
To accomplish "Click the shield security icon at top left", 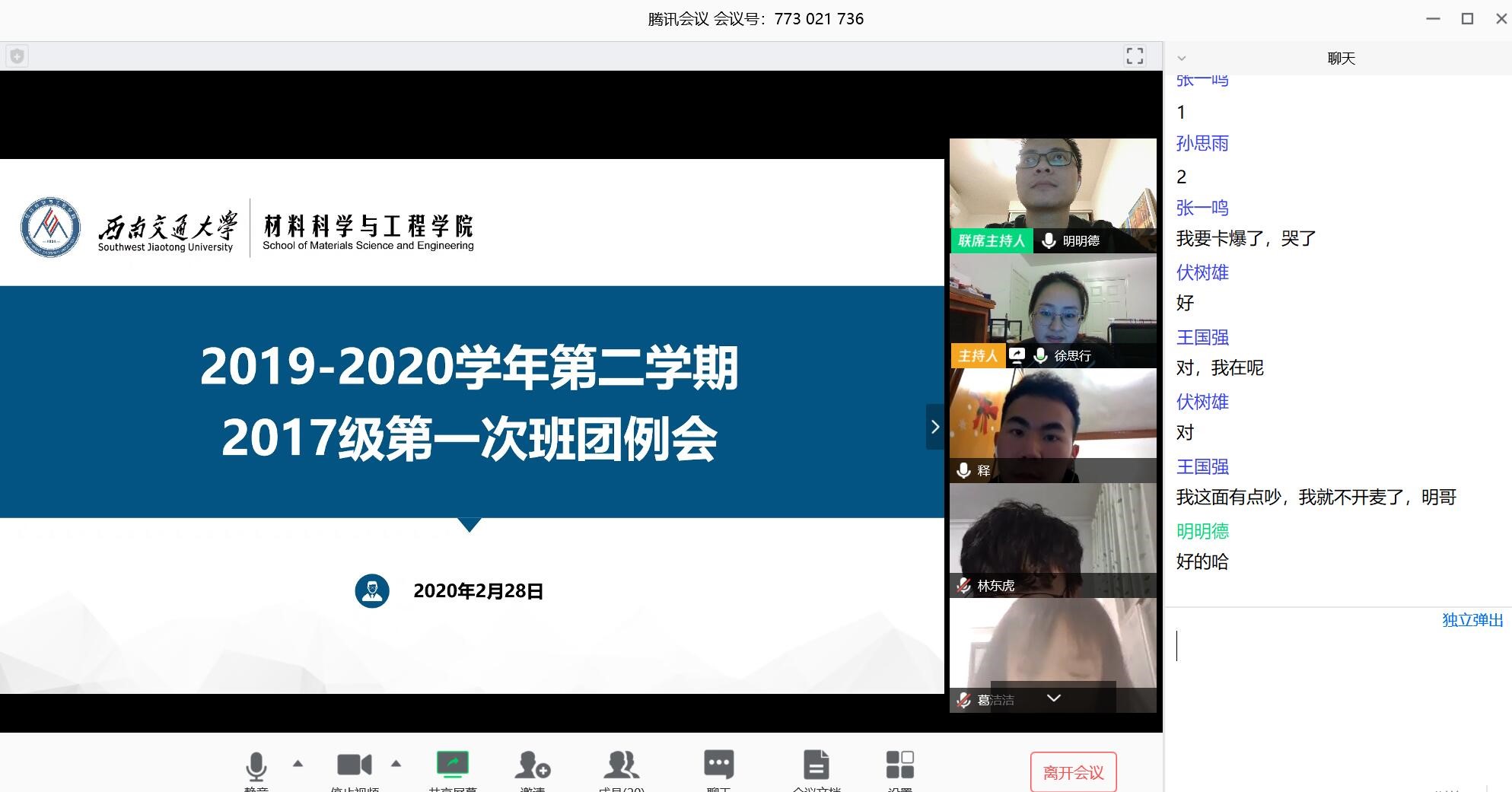I will (x=18, y=56).
